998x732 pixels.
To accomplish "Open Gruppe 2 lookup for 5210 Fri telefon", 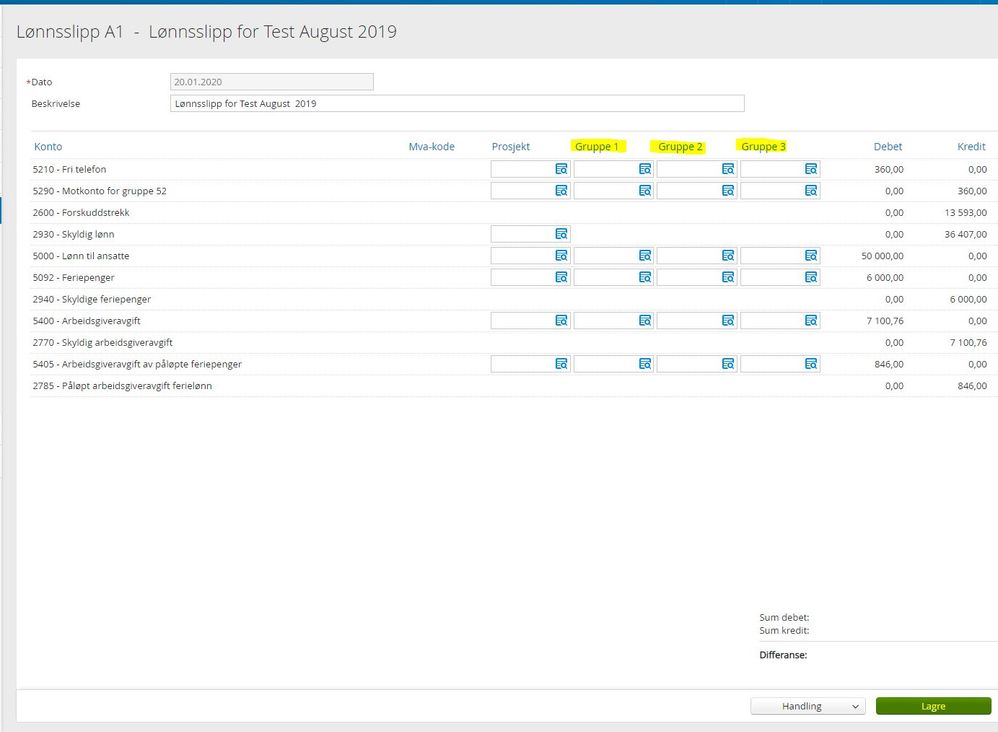I will tap(728, 169).
